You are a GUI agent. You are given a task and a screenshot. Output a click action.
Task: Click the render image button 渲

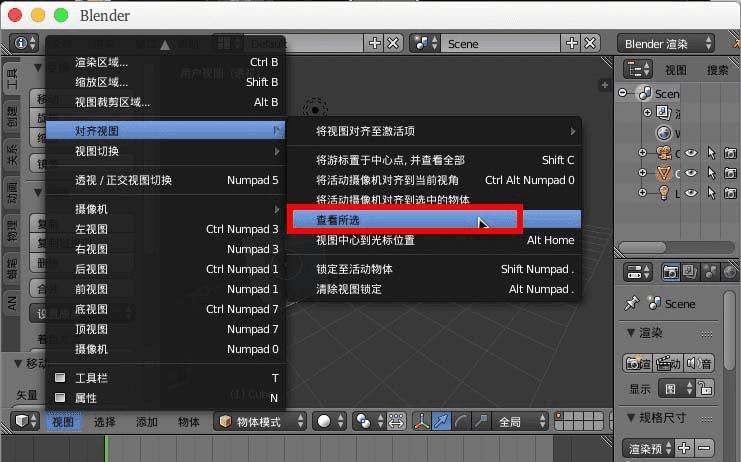(x=638, y=363)
